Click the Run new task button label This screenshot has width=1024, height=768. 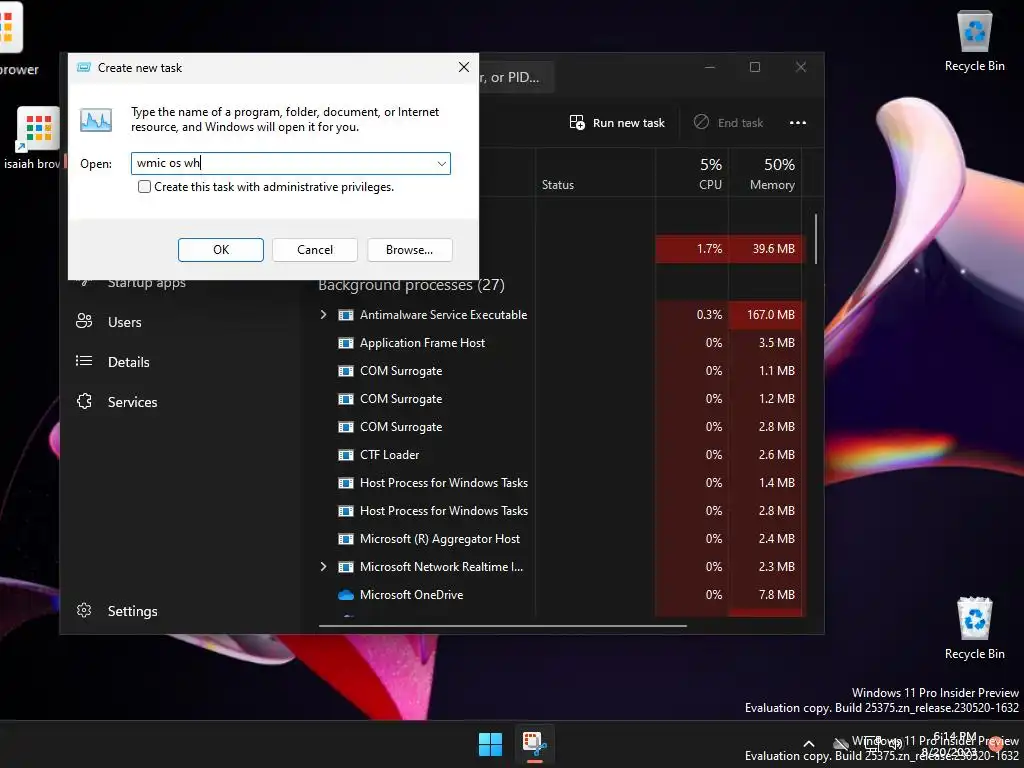pyautogui.click(x=628, y=123)
